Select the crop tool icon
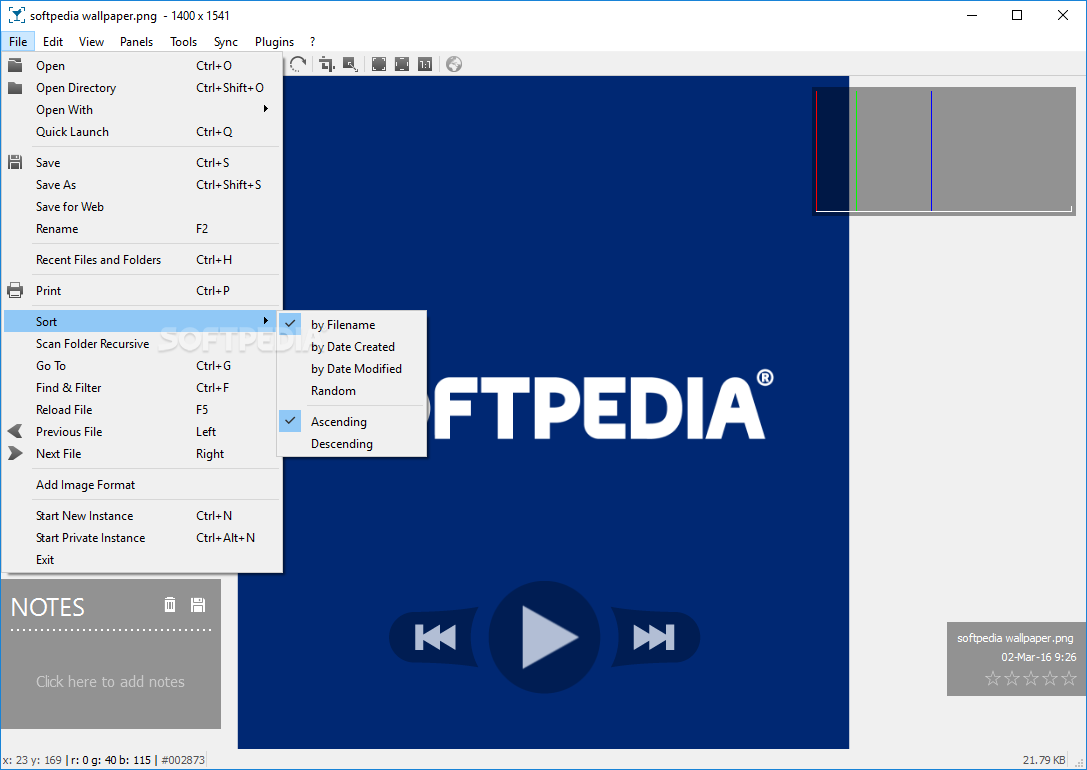 coord(327,64)
